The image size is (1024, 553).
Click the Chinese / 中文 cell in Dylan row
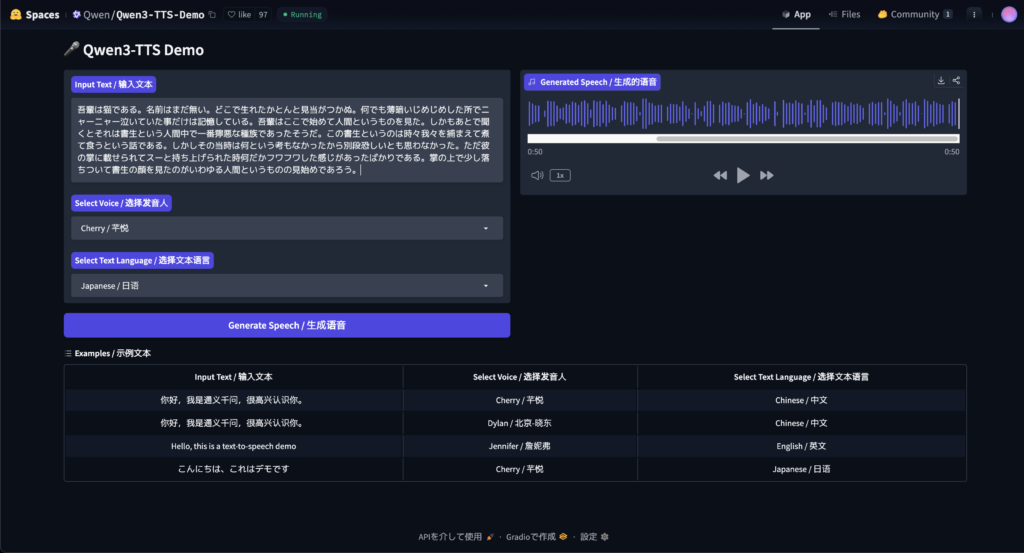[801, 423]
